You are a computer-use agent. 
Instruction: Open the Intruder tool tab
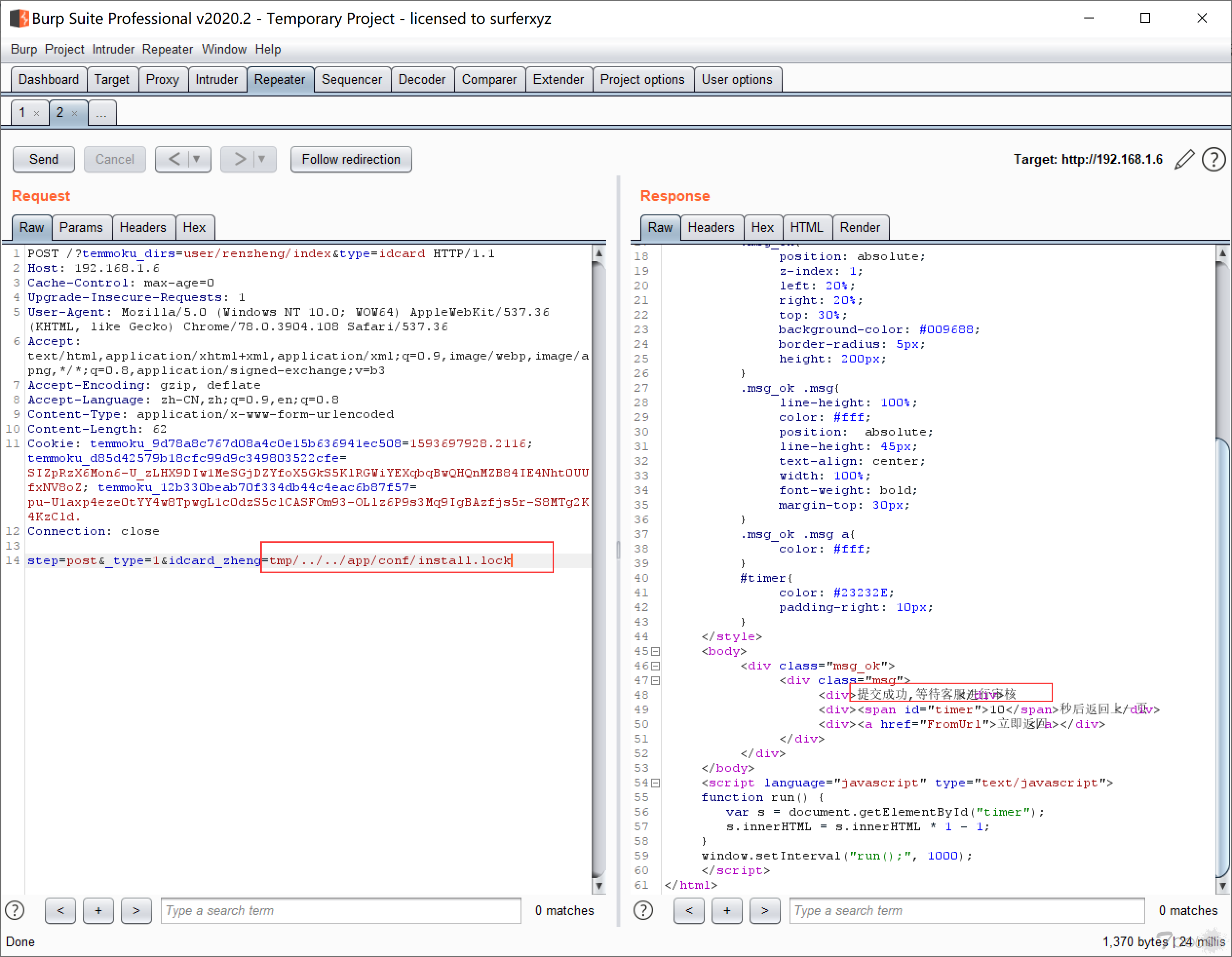216,79
